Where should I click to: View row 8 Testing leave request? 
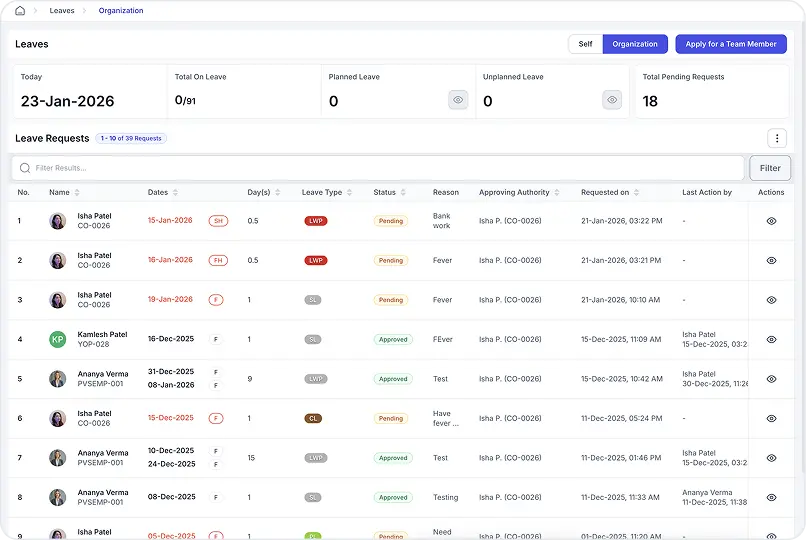coord(771,497)
